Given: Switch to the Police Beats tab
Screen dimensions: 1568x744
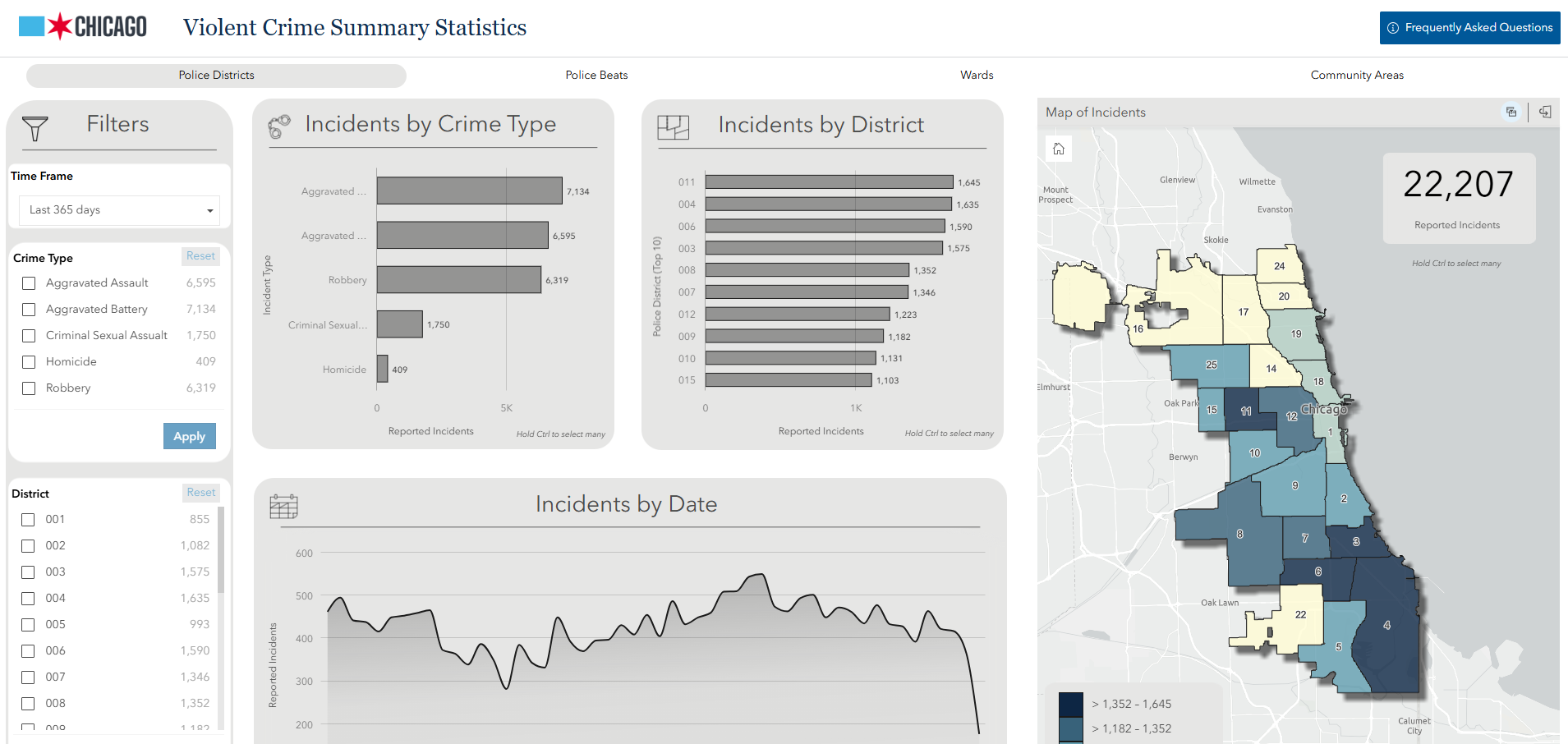Looking at the screenshot, I should pyautogui.click(x=596, y=75).
